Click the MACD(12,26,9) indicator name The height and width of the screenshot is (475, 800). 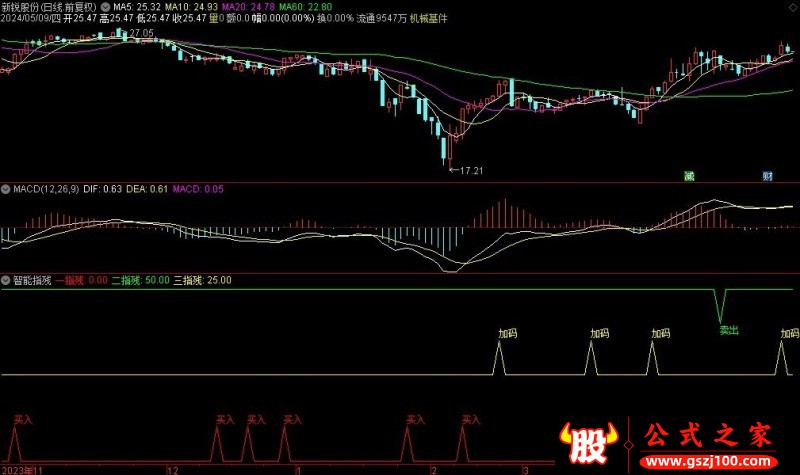(x=46, y=187)
